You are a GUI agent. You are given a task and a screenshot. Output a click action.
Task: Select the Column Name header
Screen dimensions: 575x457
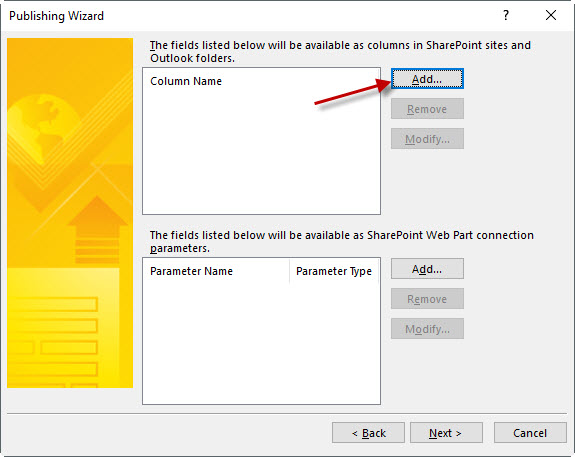point(186,81)
